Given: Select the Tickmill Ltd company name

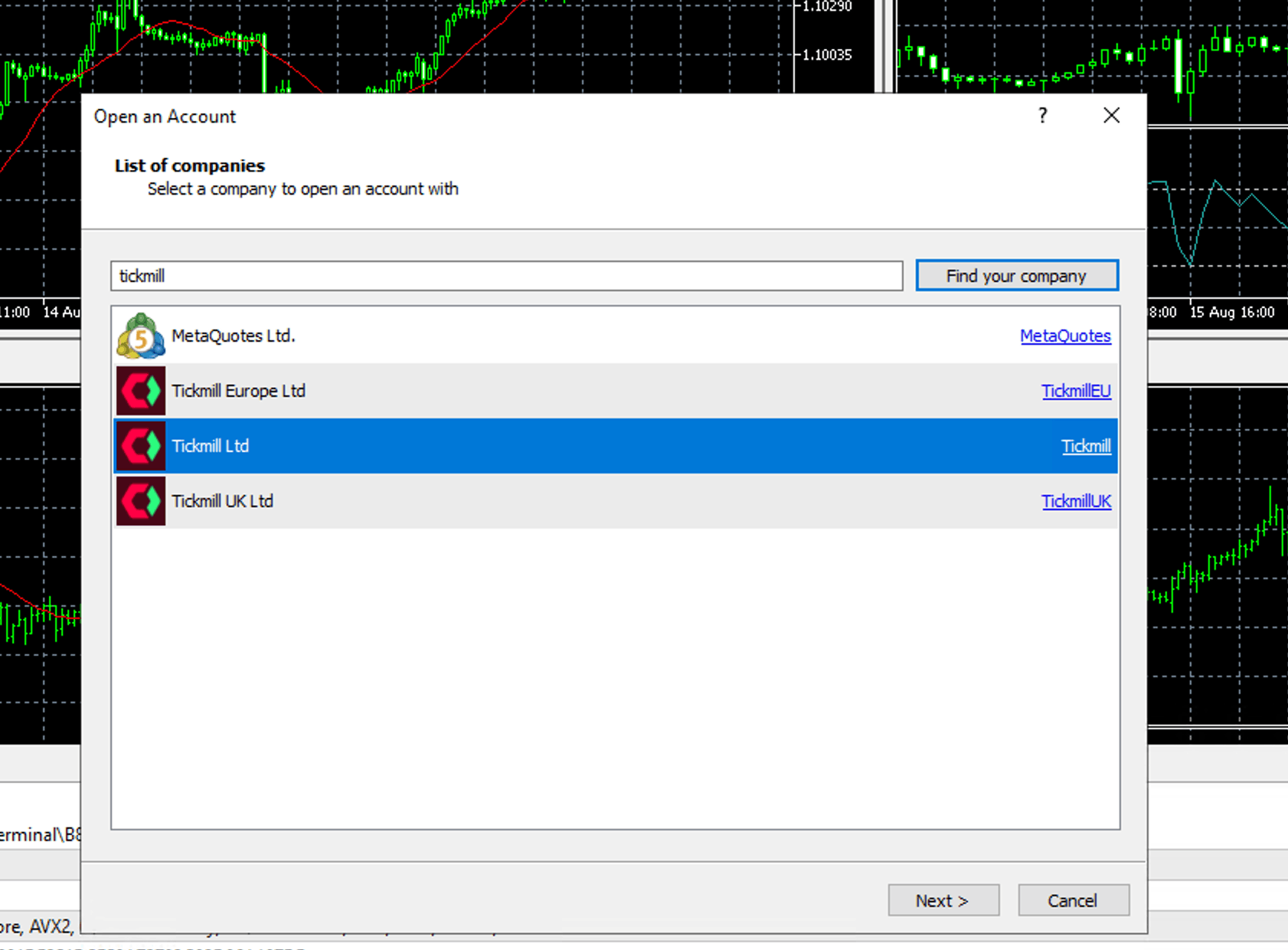Looking at the screenshot, I should pyautogui.click(x=211, y=446).
